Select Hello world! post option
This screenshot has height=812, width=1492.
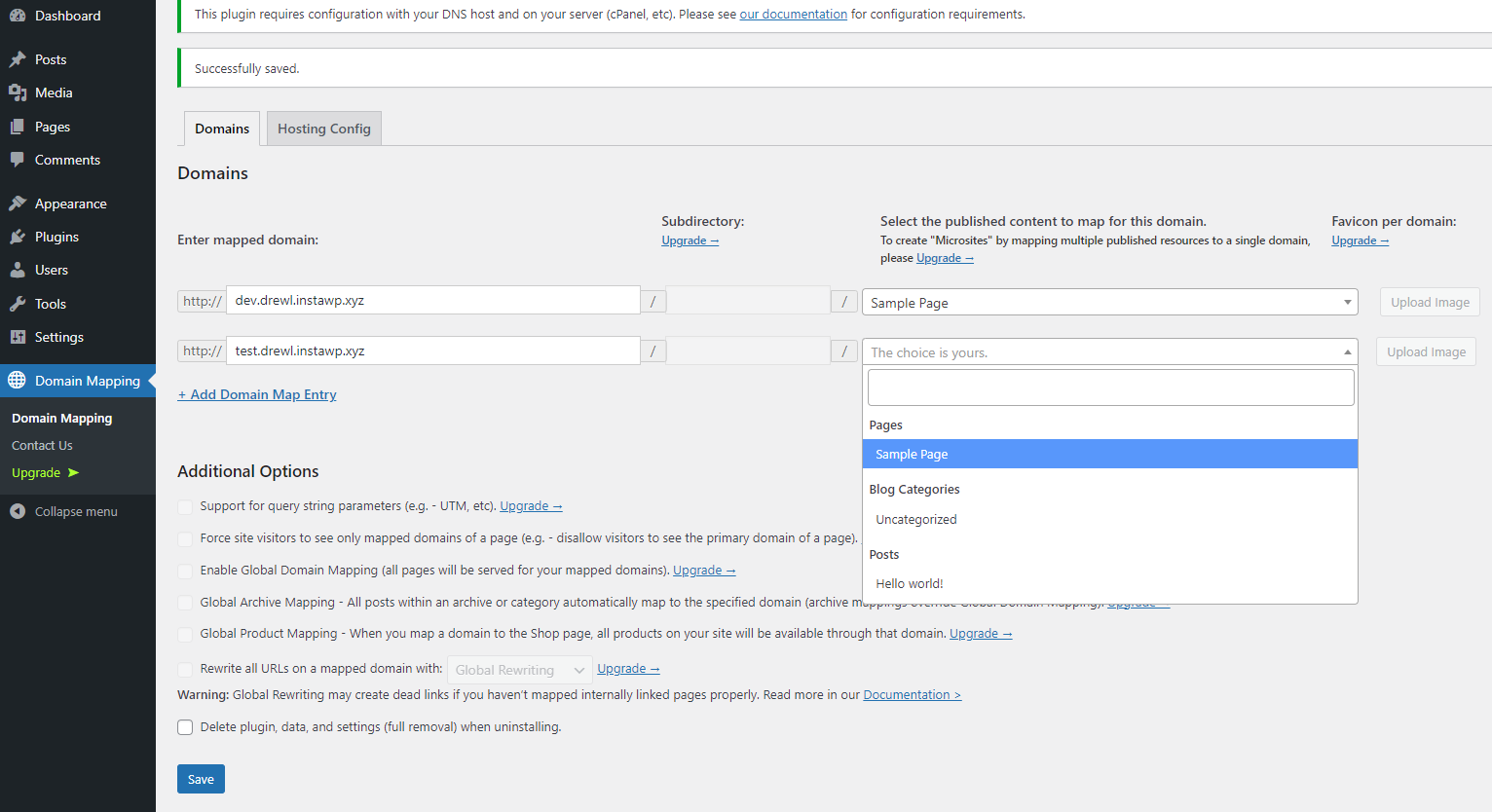tap(909, 584)
